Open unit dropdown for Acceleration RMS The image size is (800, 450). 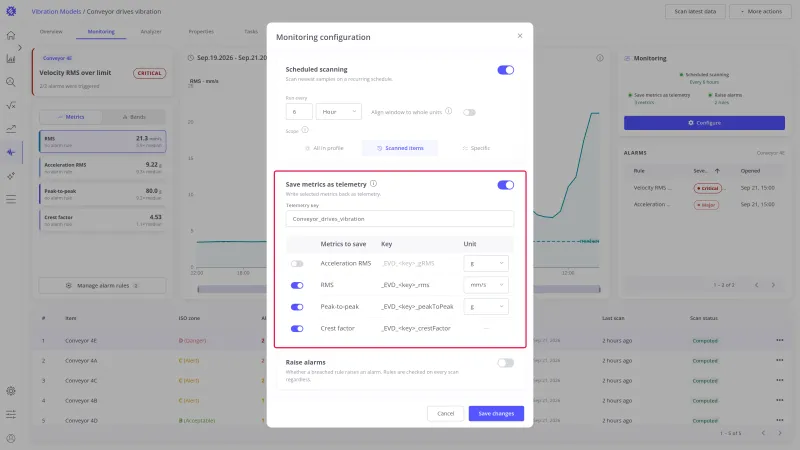click(x=486, y=263)
